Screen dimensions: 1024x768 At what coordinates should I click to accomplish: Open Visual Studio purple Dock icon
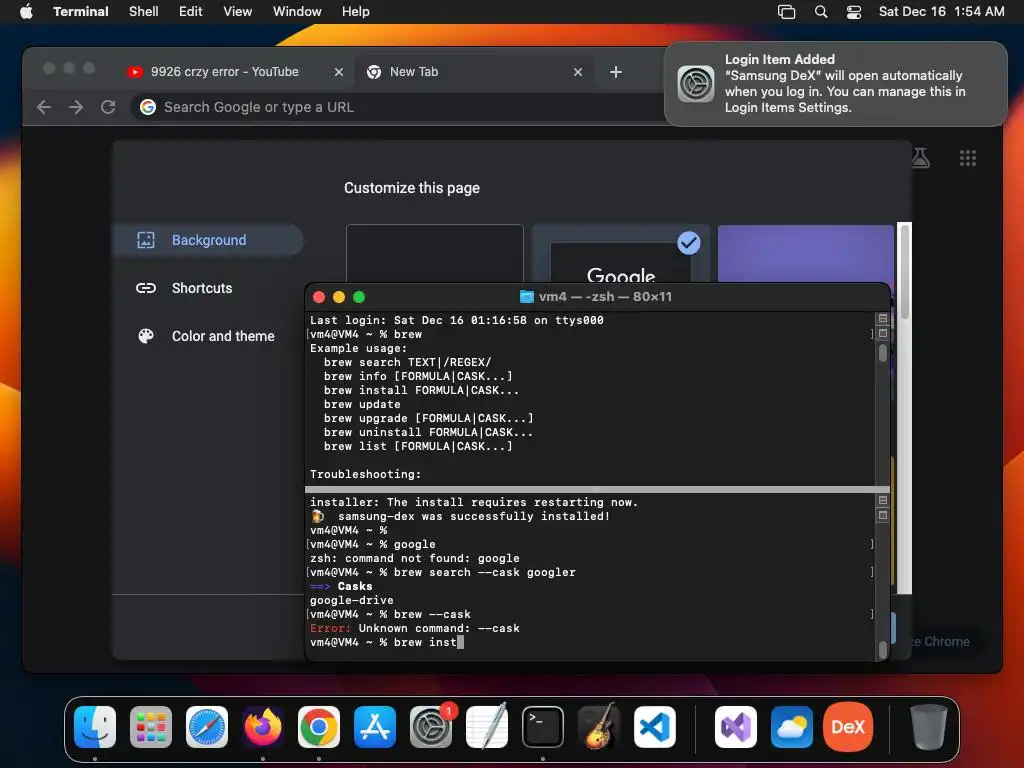736,727
